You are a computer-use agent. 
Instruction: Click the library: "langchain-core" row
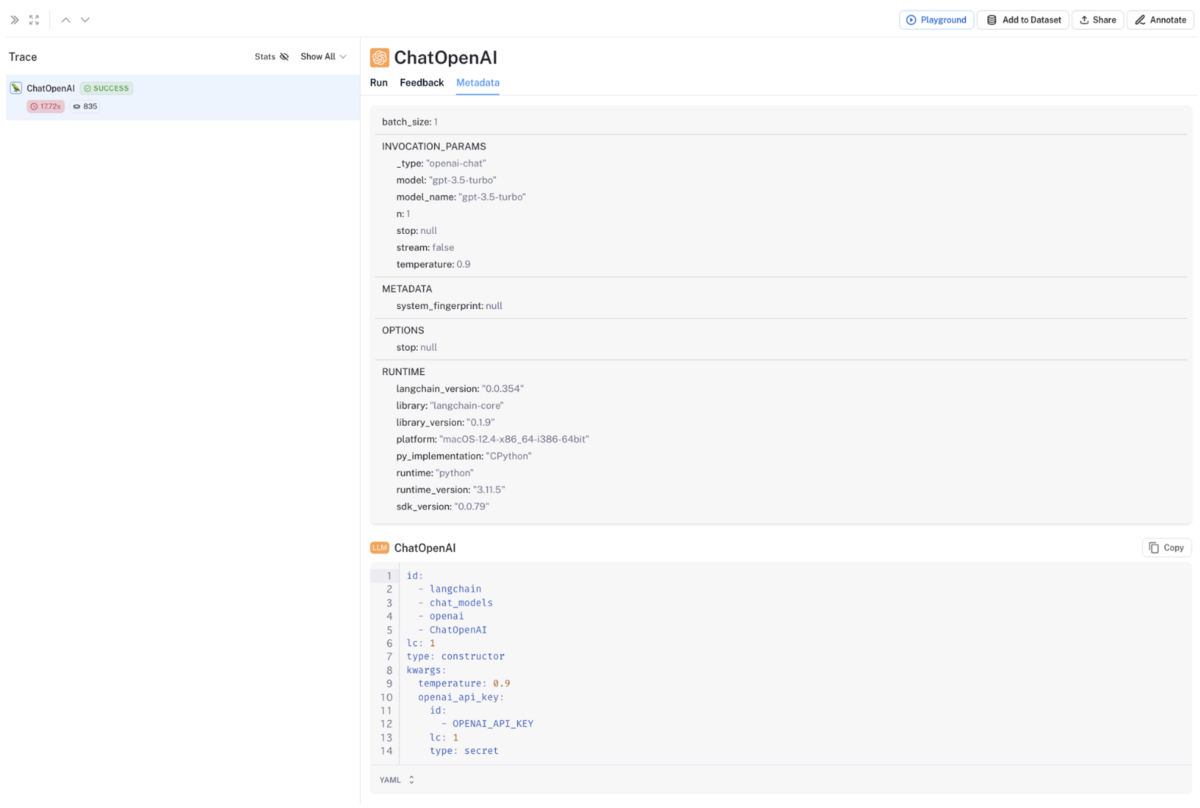(x=450, y=405)
